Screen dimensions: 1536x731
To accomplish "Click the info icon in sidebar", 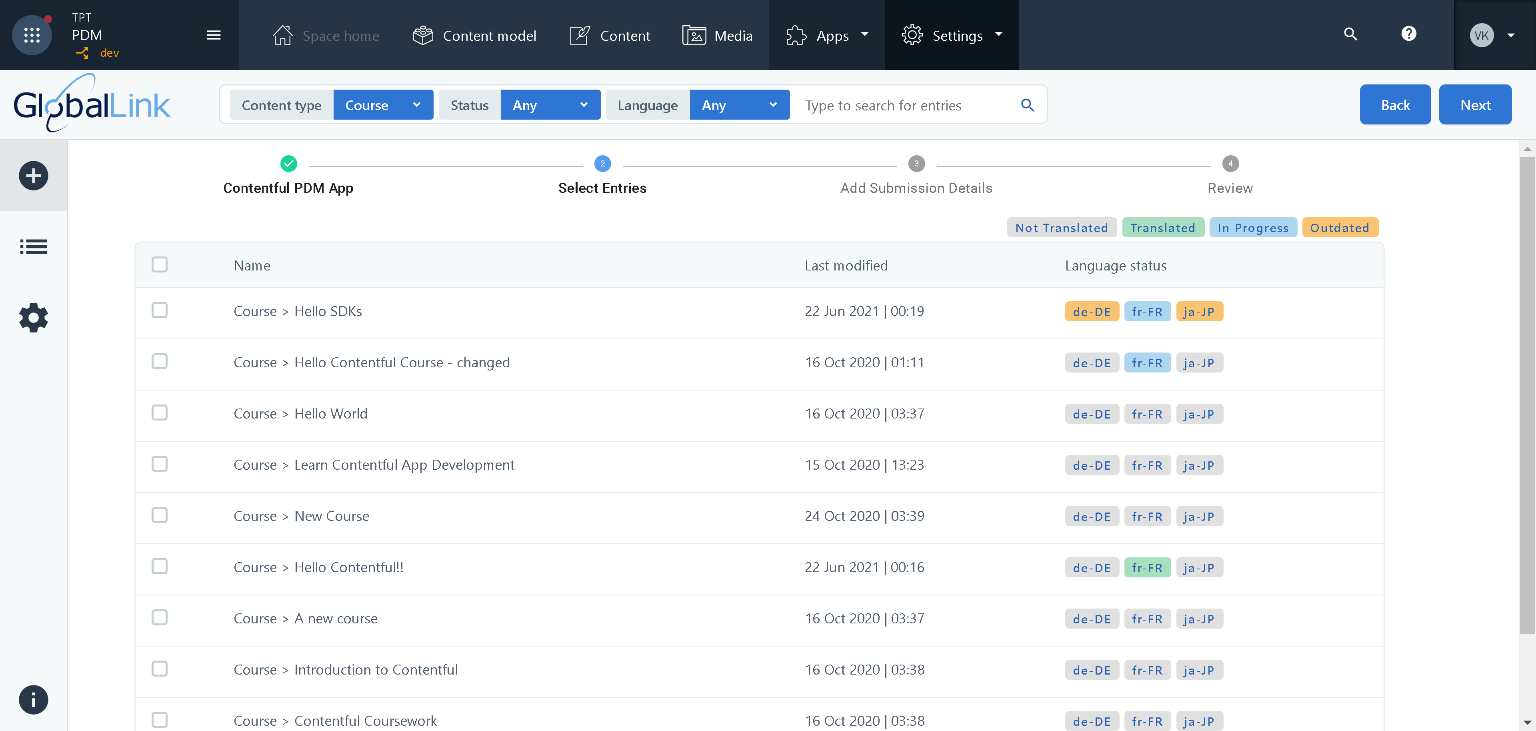I will coord(33,700).
